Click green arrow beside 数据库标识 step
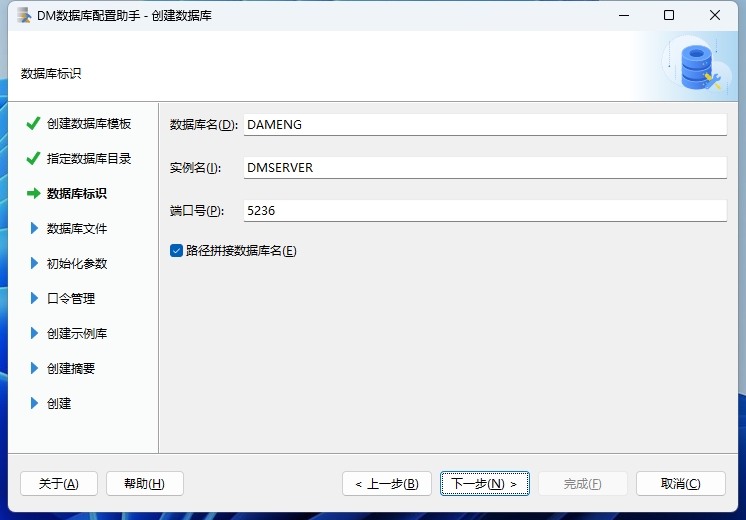The width and height of the screenshot is (746, 520). 33,194
